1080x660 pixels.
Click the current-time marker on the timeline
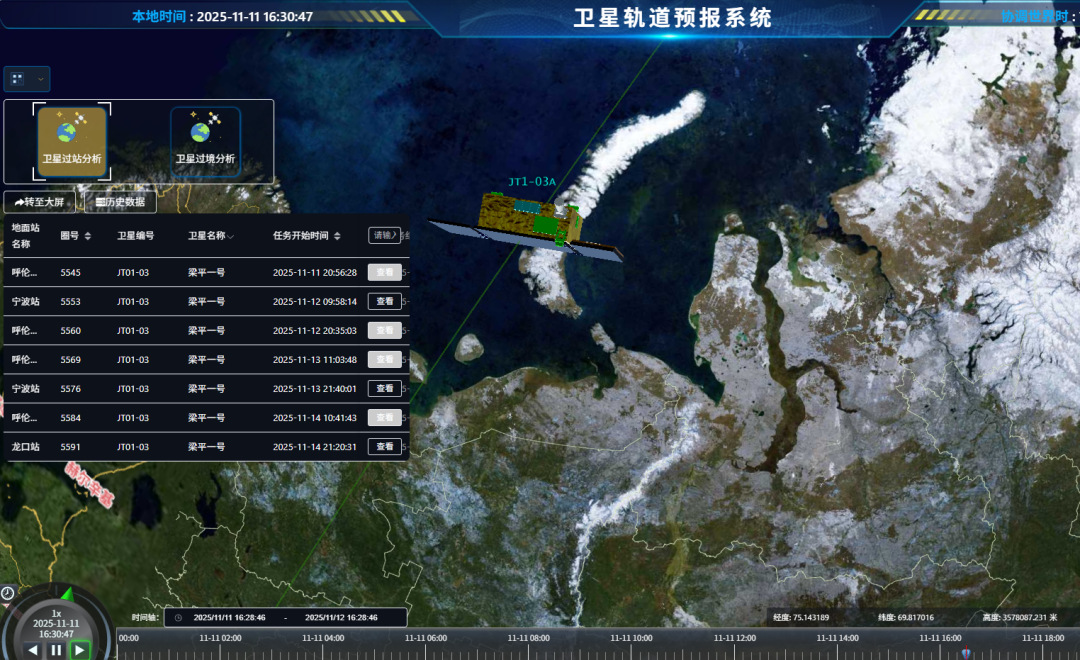coord(964,654)
